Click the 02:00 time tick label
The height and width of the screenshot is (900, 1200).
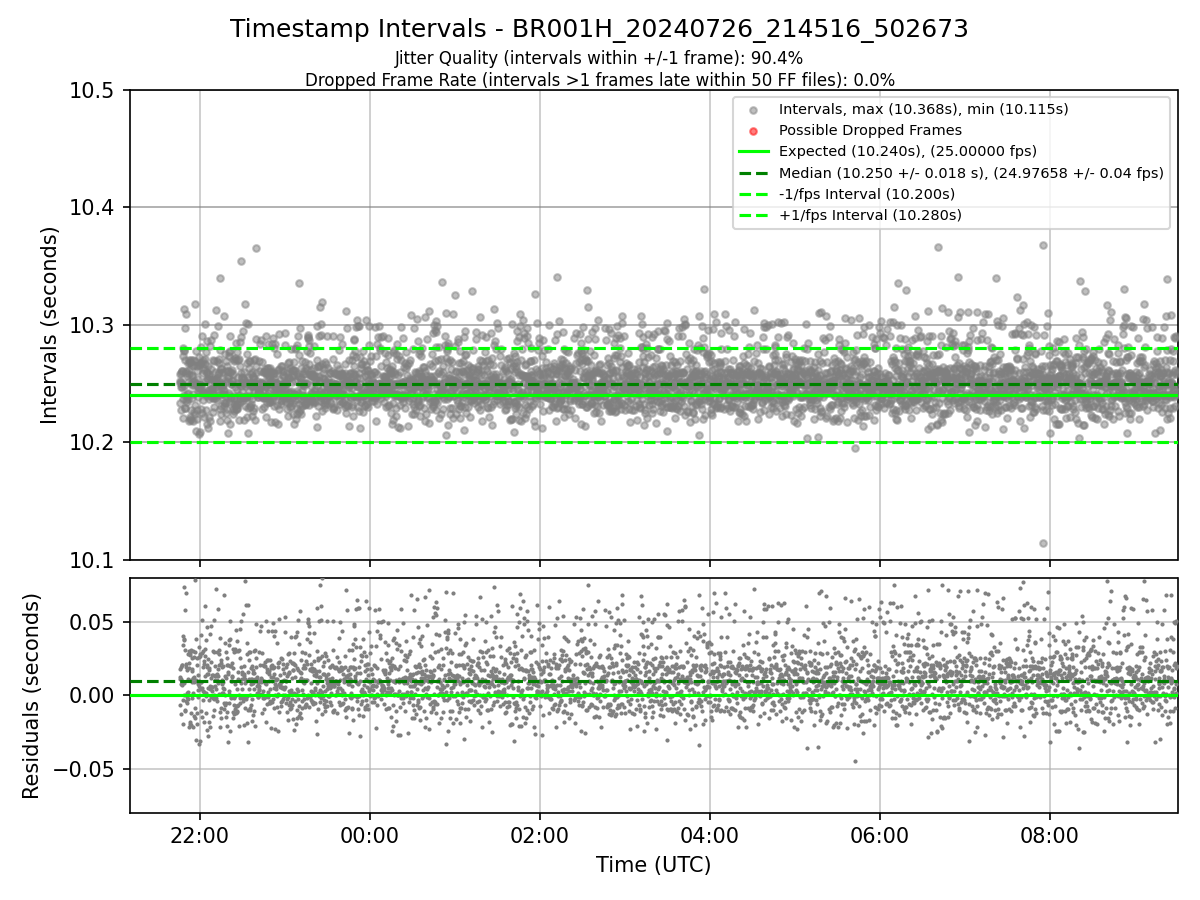[x=540, y=835]
